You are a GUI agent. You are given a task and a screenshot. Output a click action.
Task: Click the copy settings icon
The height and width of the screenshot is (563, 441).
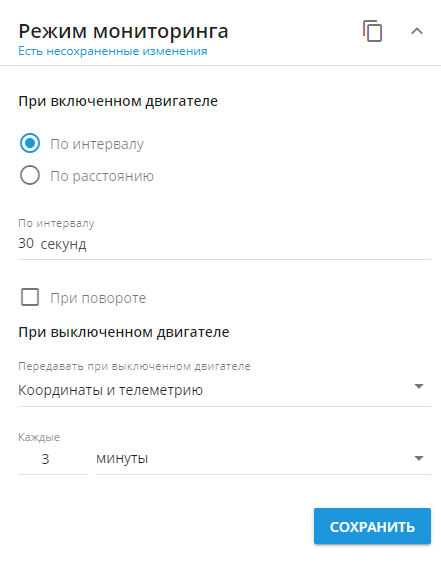[372, 31]
